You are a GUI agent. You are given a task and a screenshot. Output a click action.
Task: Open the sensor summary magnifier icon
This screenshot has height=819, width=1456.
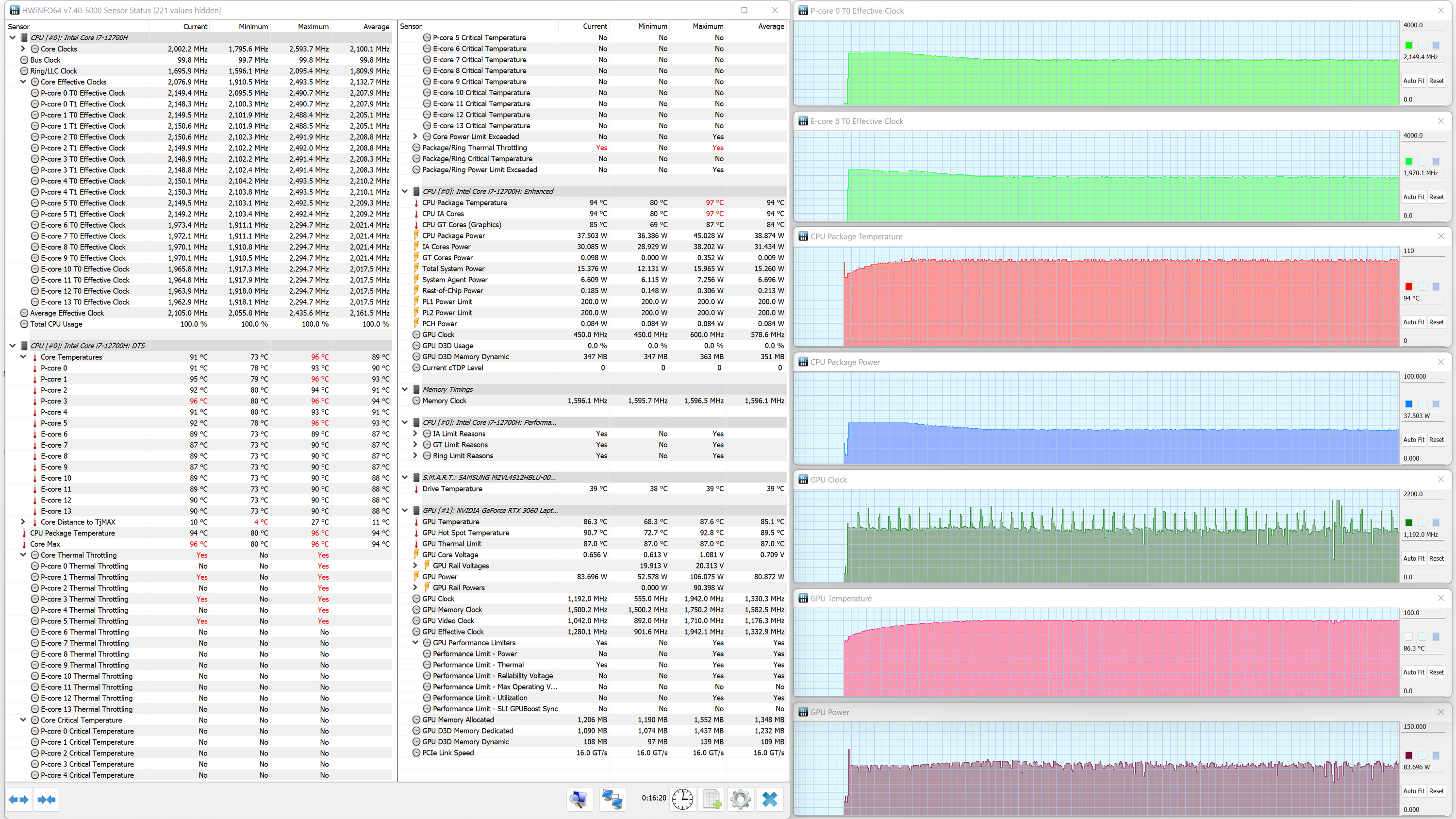coord(579,799)
